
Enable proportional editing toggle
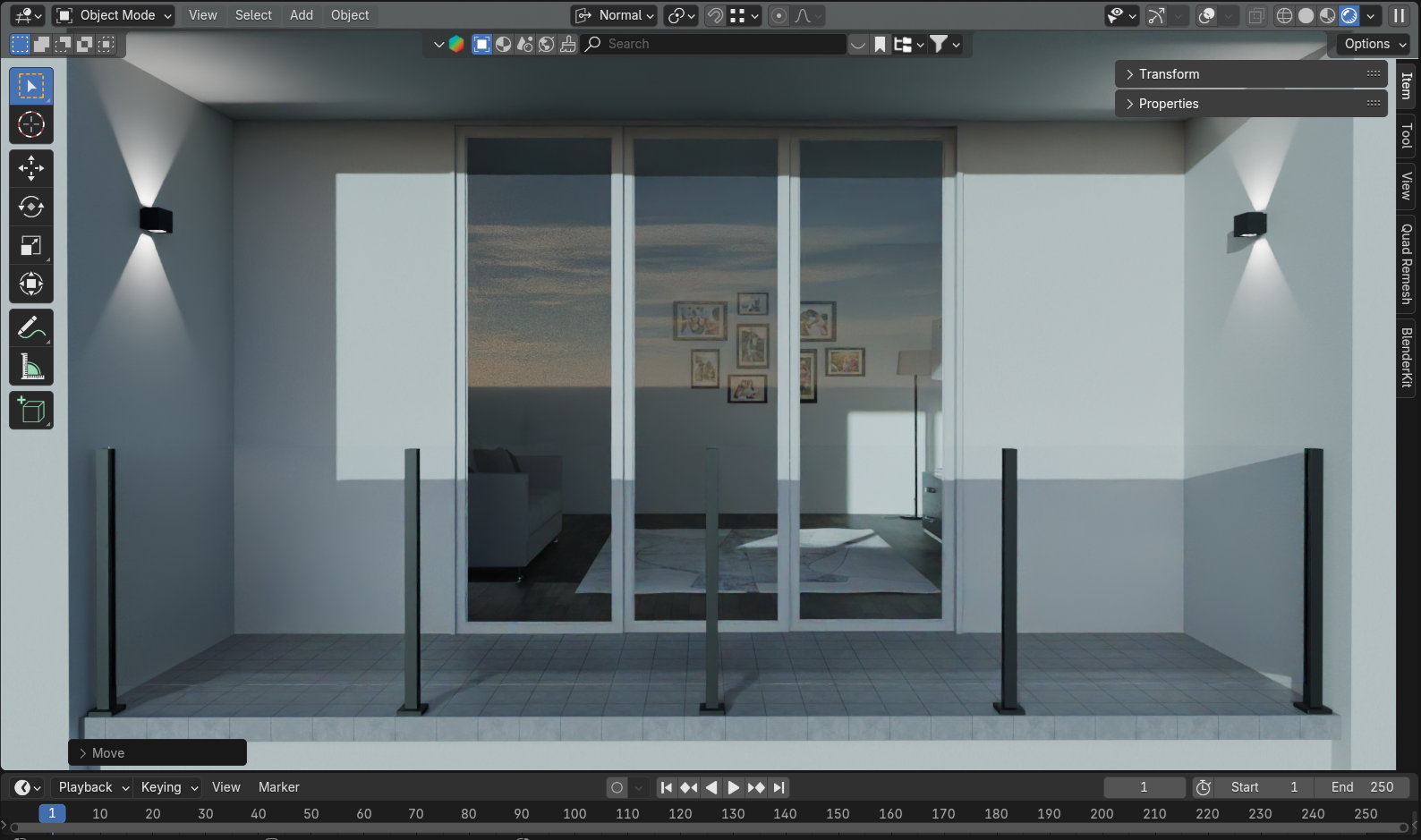click(x=779, y=15)
